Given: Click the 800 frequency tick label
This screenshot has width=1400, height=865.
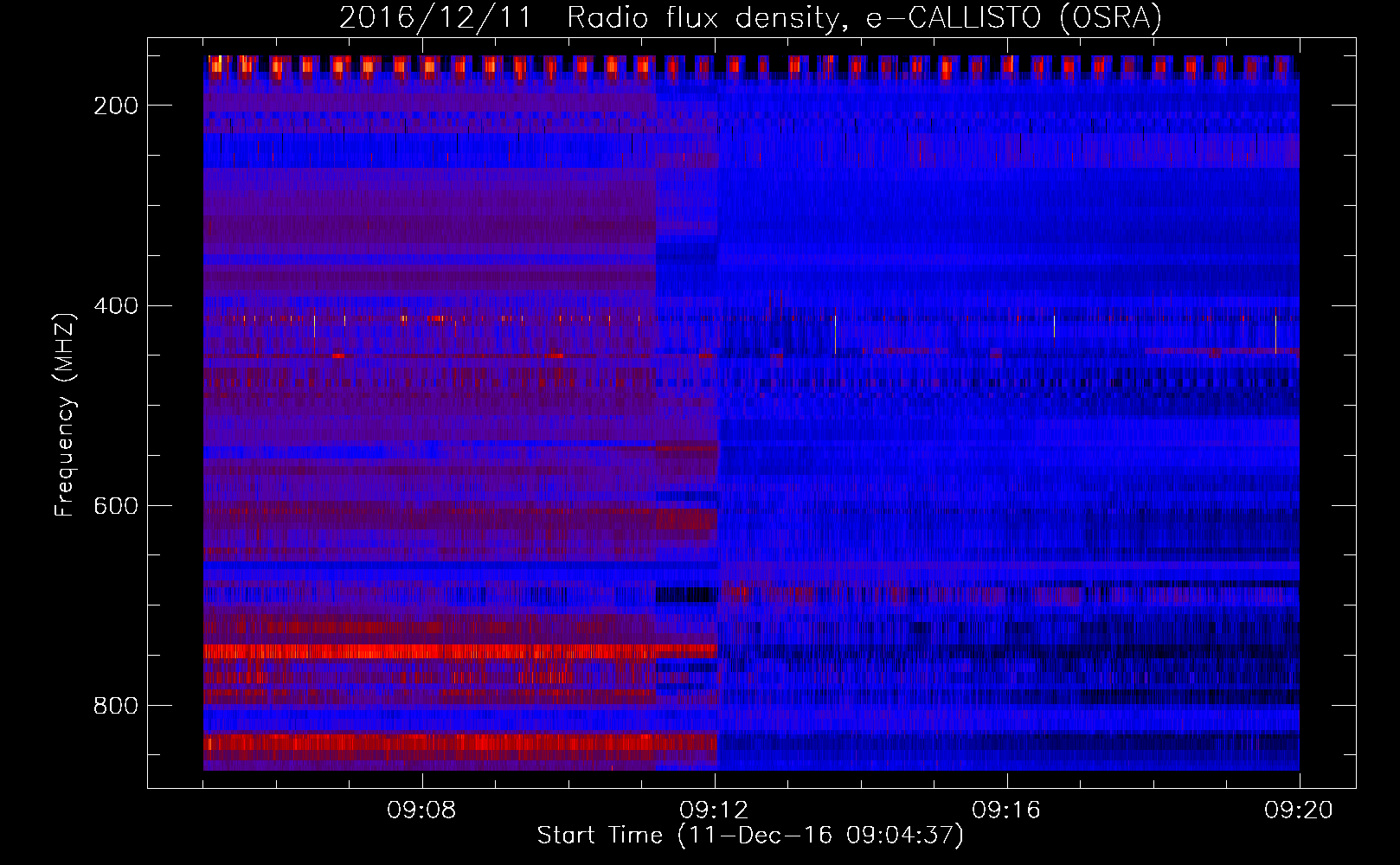Looking at the screenshot, I should coord(116,706).
